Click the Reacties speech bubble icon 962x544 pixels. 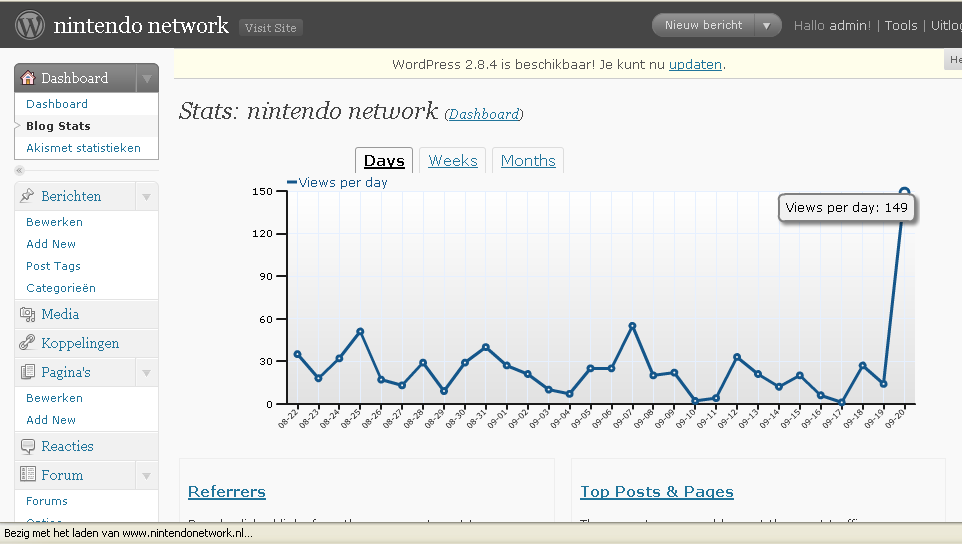28,446
